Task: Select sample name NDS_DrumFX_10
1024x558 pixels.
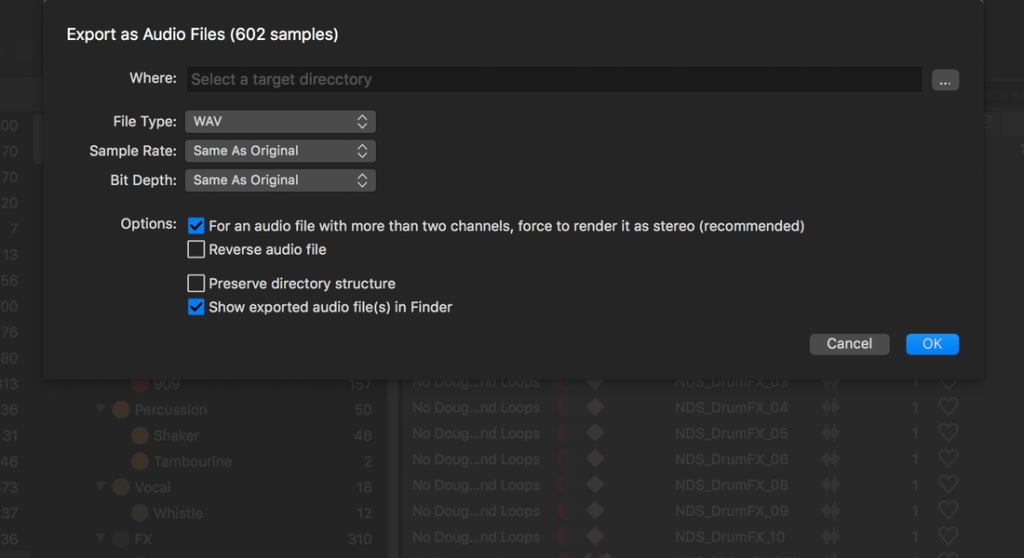Action: click(729, 537)
